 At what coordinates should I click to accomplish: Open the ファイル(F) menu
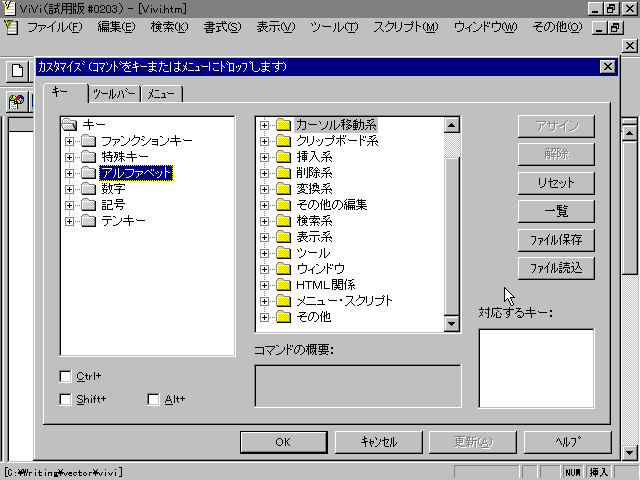click(x=54, y=27)
